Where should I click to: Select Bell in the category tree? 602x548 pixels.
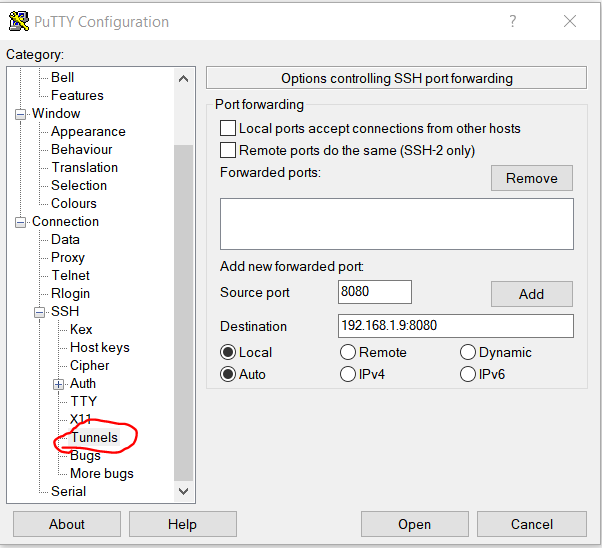coord(62,78)
